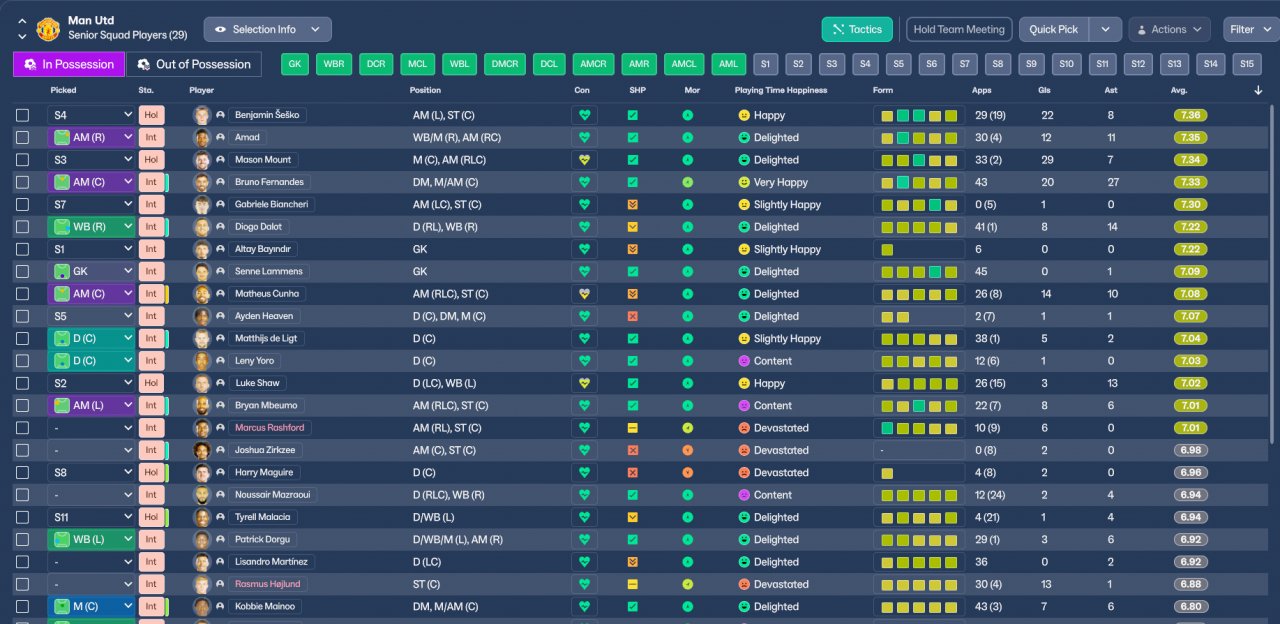Open the Selection Info dropdown
This screenshot has width=1280, height=624.
pos(267,29)
